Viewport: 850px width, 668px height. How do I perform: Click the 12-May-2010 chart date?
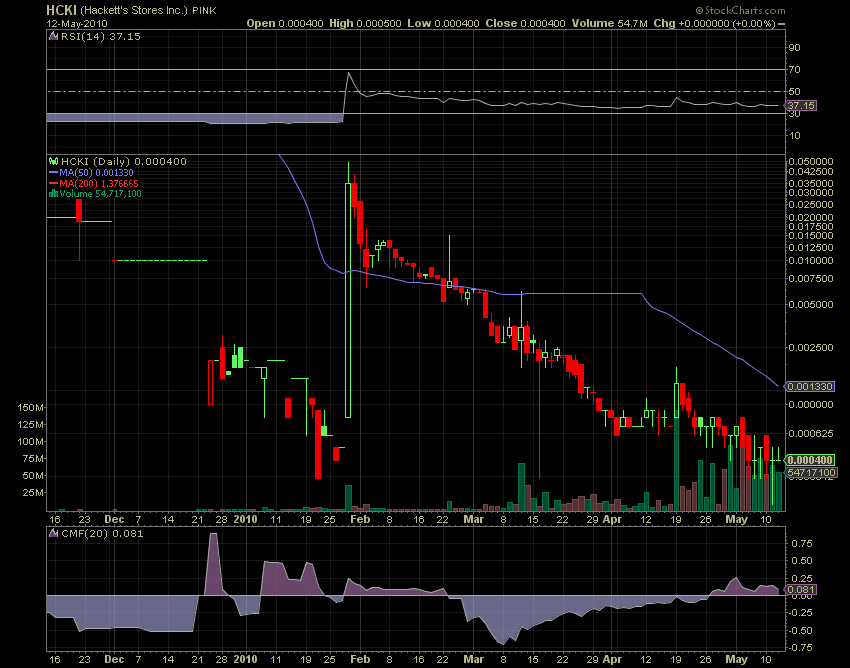tap(77, 23)
